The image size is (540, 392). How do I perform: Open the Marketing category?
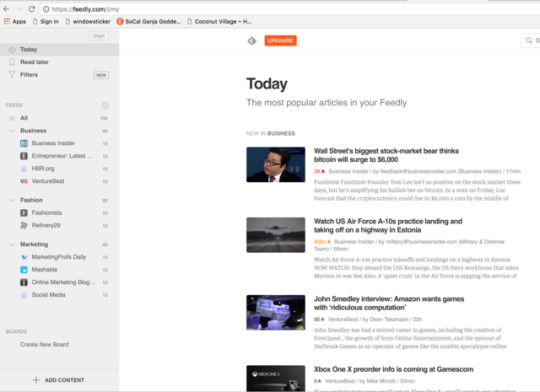(34, 244)
